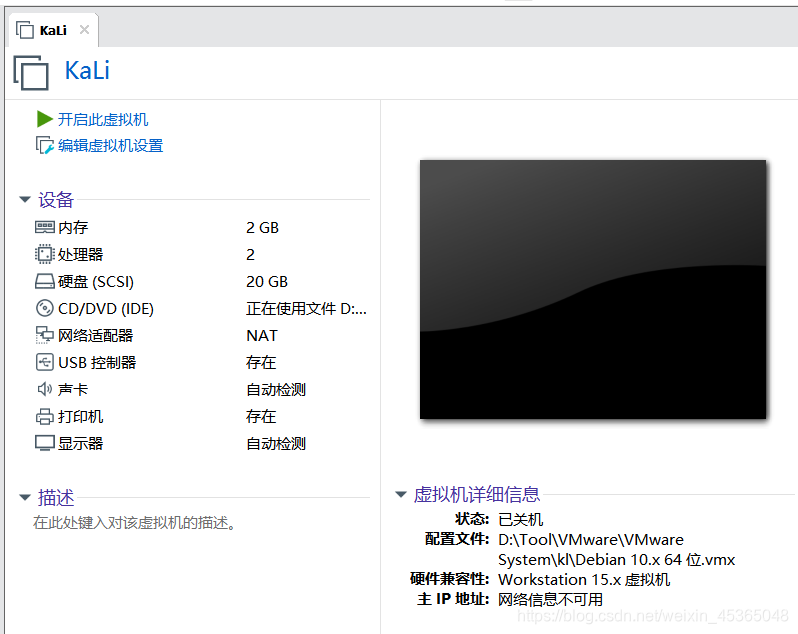Click the 自动检测 value for 显示器
This screenshot has width=798, height=634.
pos(276,444)
